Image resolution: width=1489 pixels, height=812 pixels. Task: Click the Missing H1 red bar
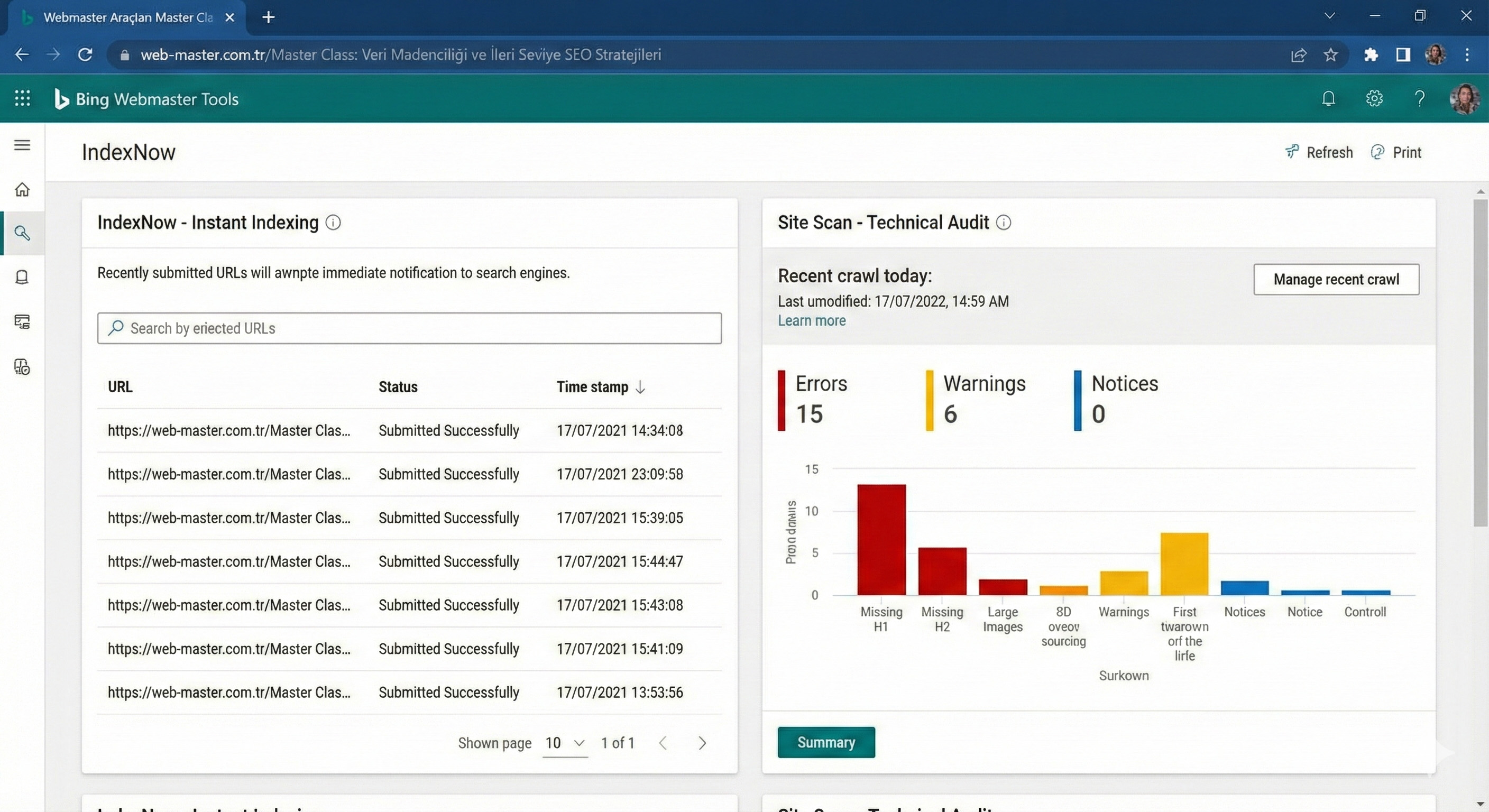[x=881, y=540]
